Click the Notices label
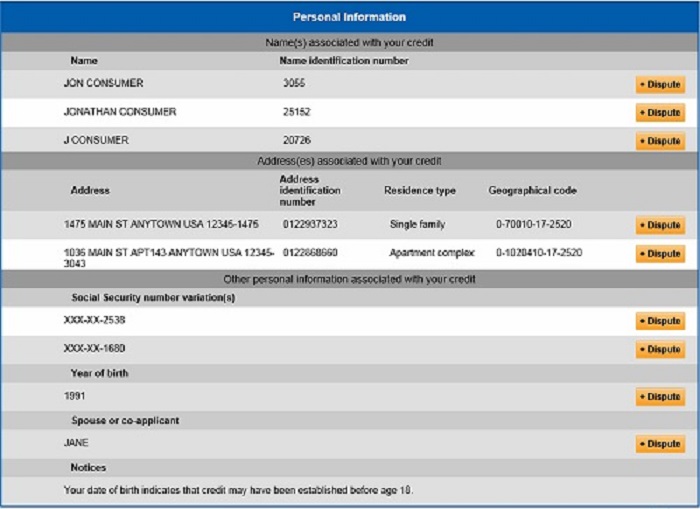700x509 pixels. click(x=88, y=468)
